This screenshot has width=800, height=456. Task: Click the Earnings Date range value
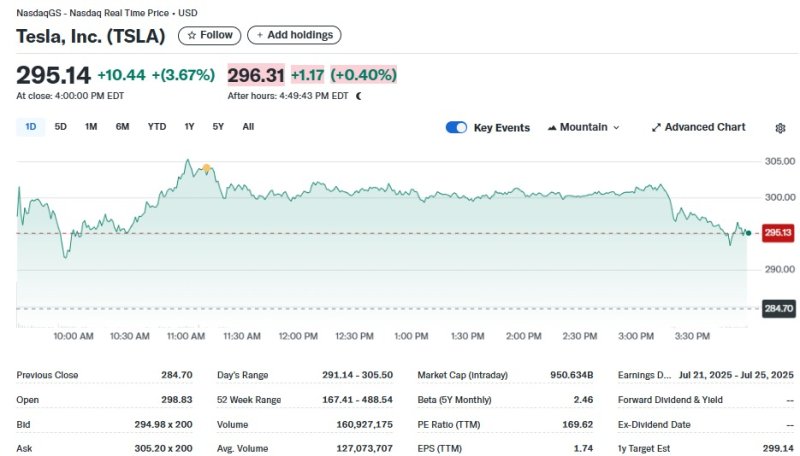tap(736, 375)
